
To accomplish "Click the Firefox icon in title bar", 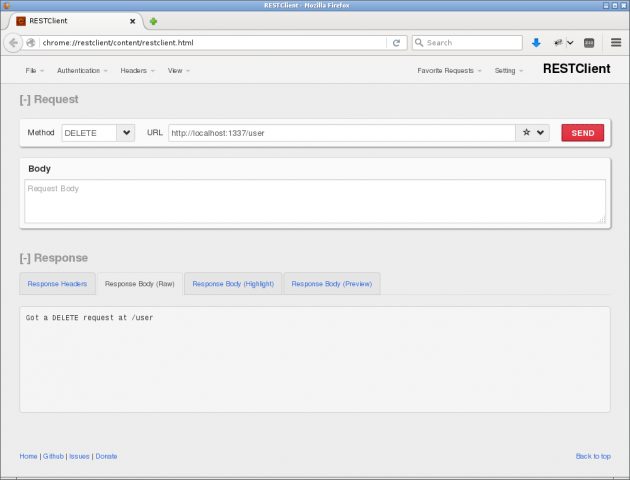I will tap(7, 5).
